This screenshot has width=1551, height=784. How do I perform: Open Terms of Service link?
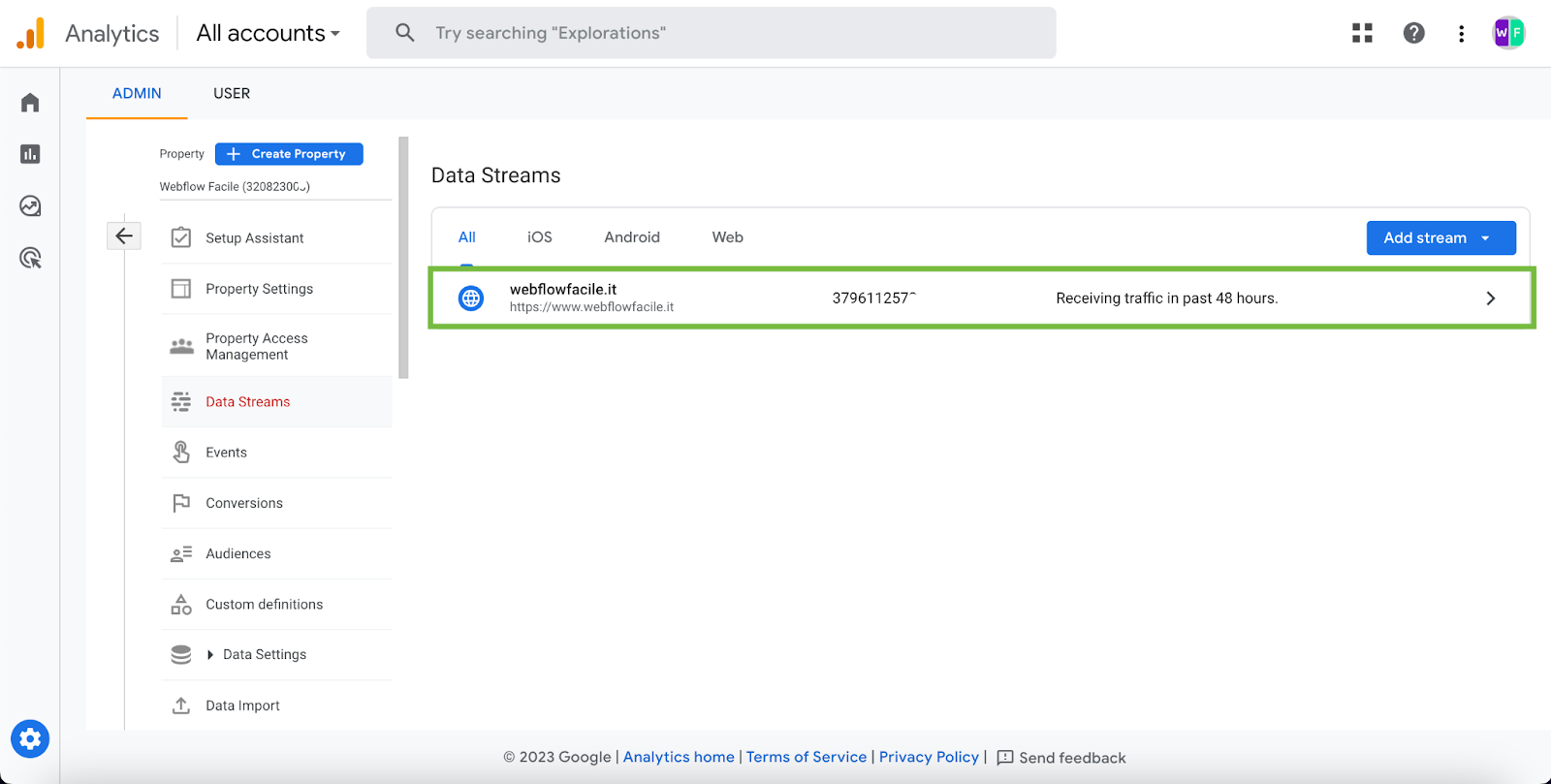point(807,757)
